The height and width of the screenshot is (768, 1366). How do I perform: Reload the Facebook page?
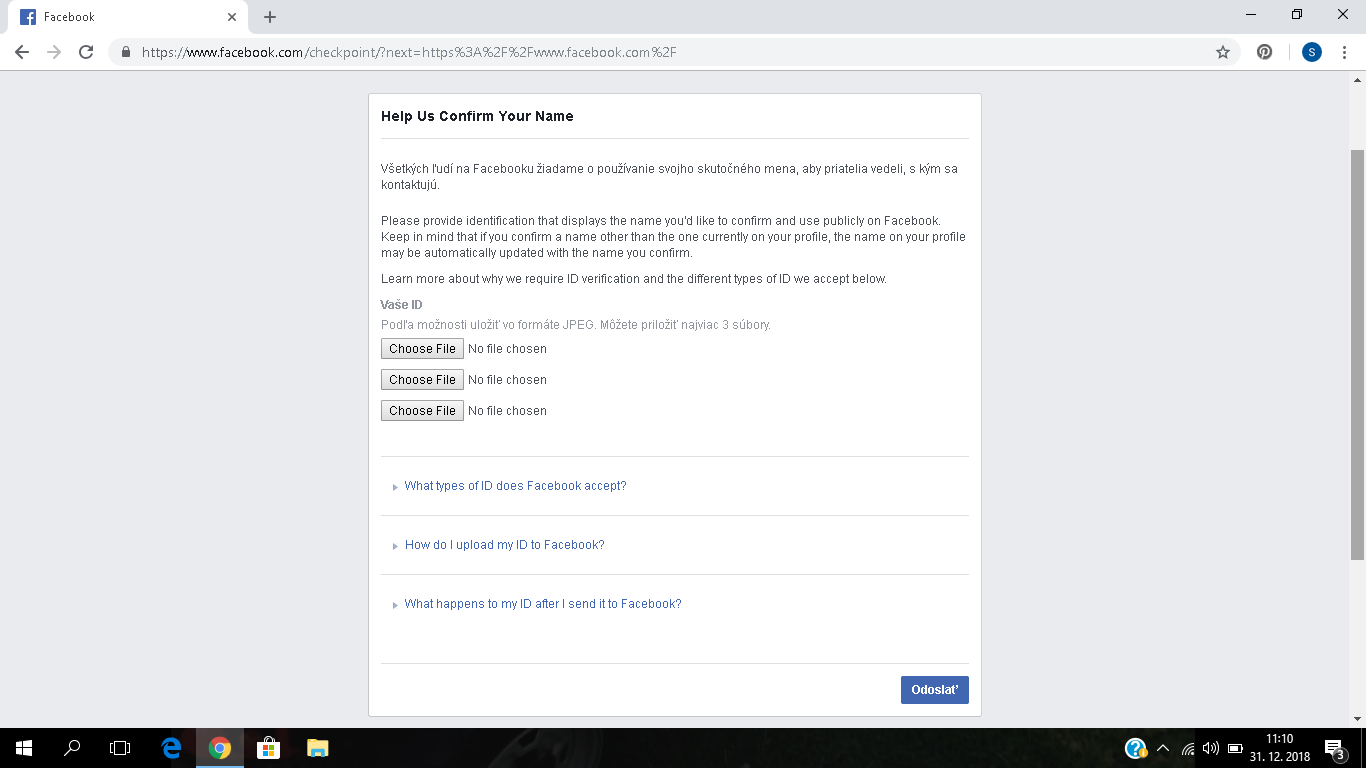click(x=86, y=52)
